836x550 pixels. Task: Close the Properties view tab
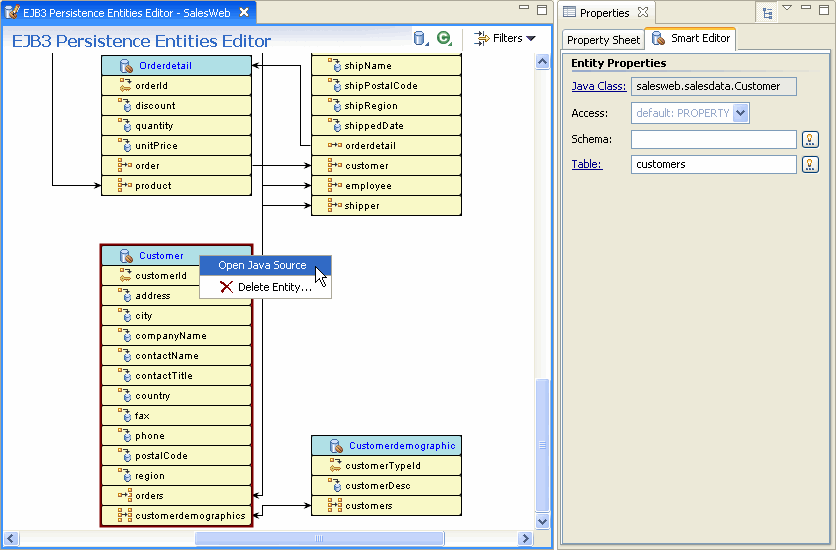tap(644, 12)
